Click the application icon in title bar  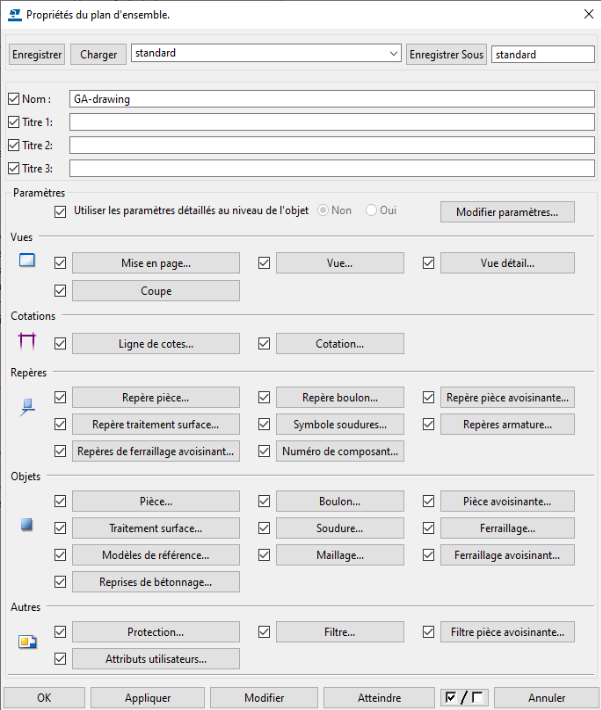point(13,13)
